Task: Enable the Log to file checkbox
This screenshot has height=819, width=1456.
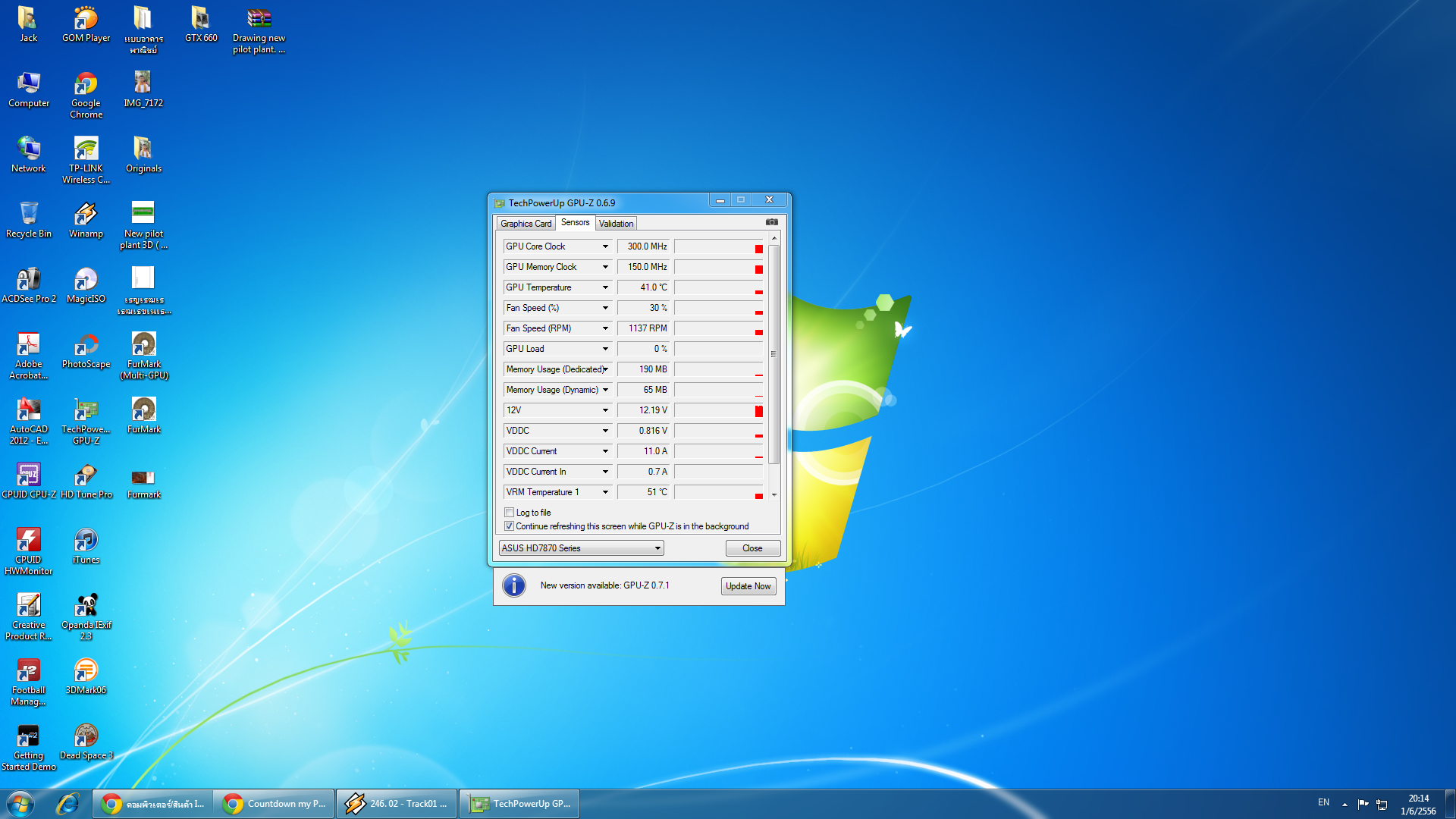Action: pyautogui.click(x=510, y=513)
